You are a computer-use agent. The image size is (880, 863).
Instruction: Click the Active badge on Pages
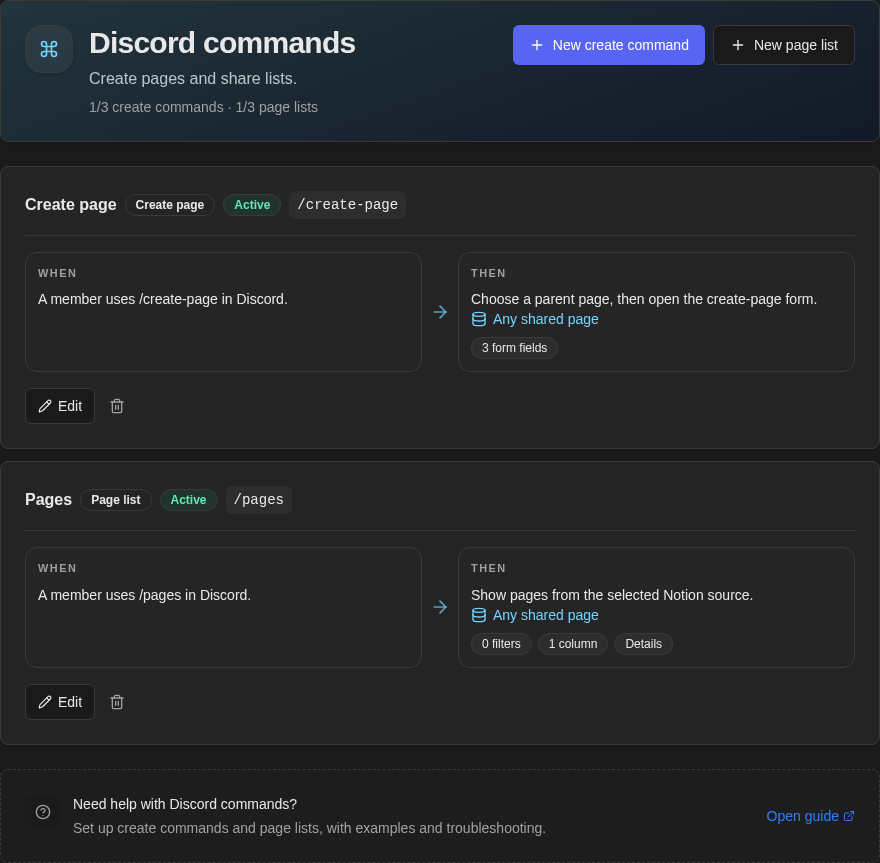pyautogui.click(x=189, y=499)
